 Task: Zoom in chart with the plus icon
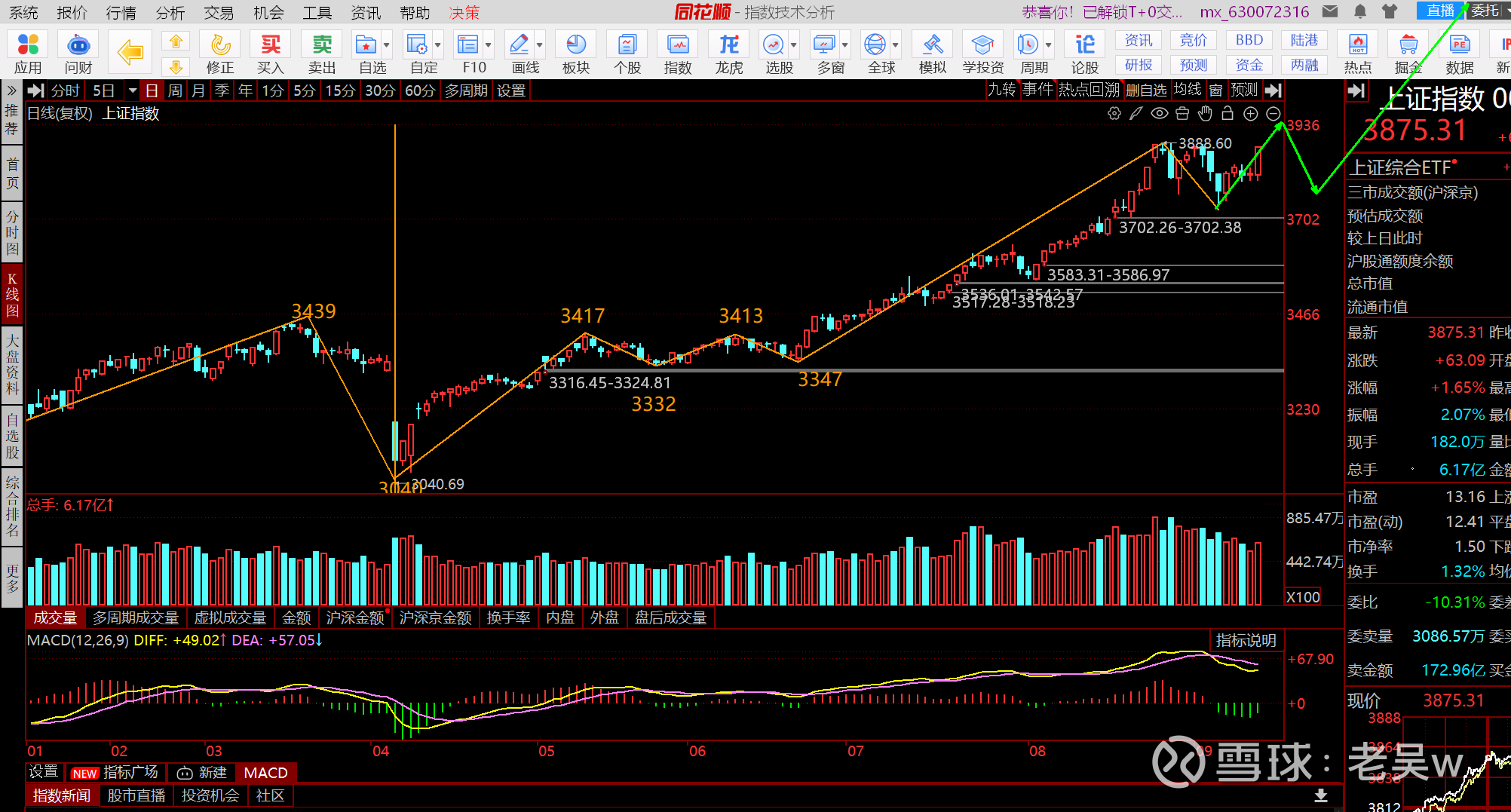(1251, 114)
